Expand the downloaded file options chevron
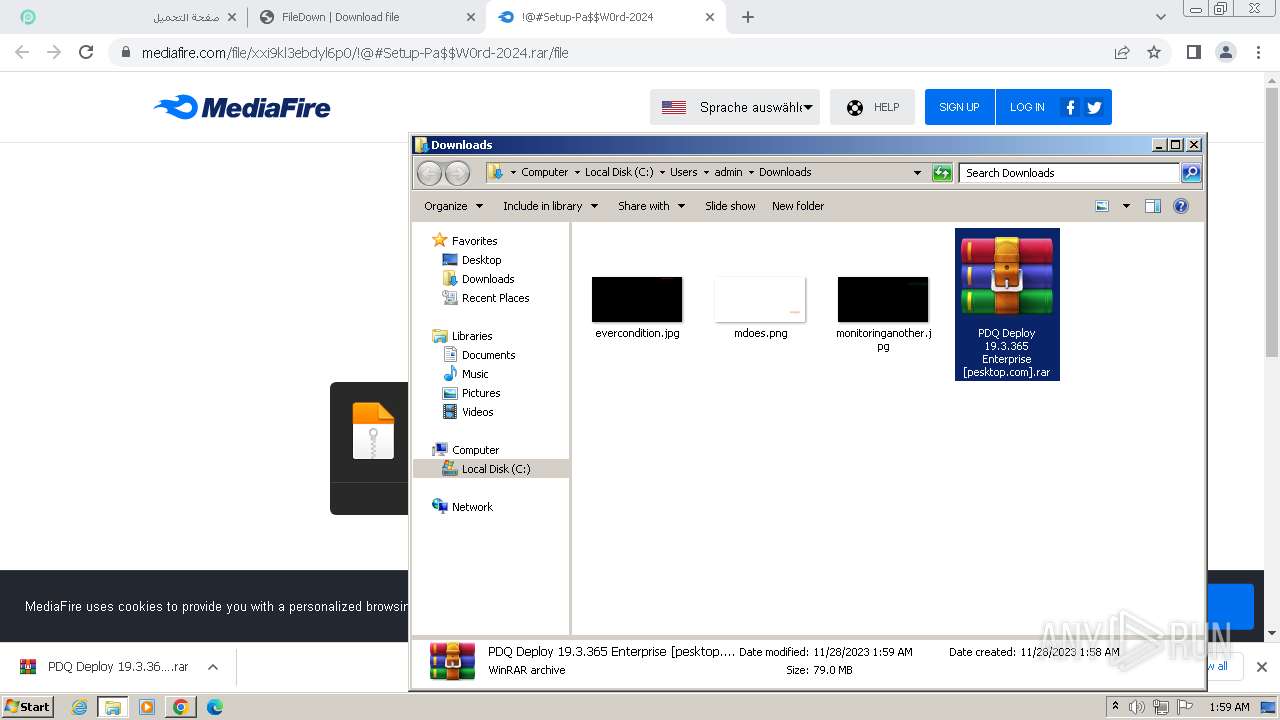1280x720 pixels. (212, 667)
